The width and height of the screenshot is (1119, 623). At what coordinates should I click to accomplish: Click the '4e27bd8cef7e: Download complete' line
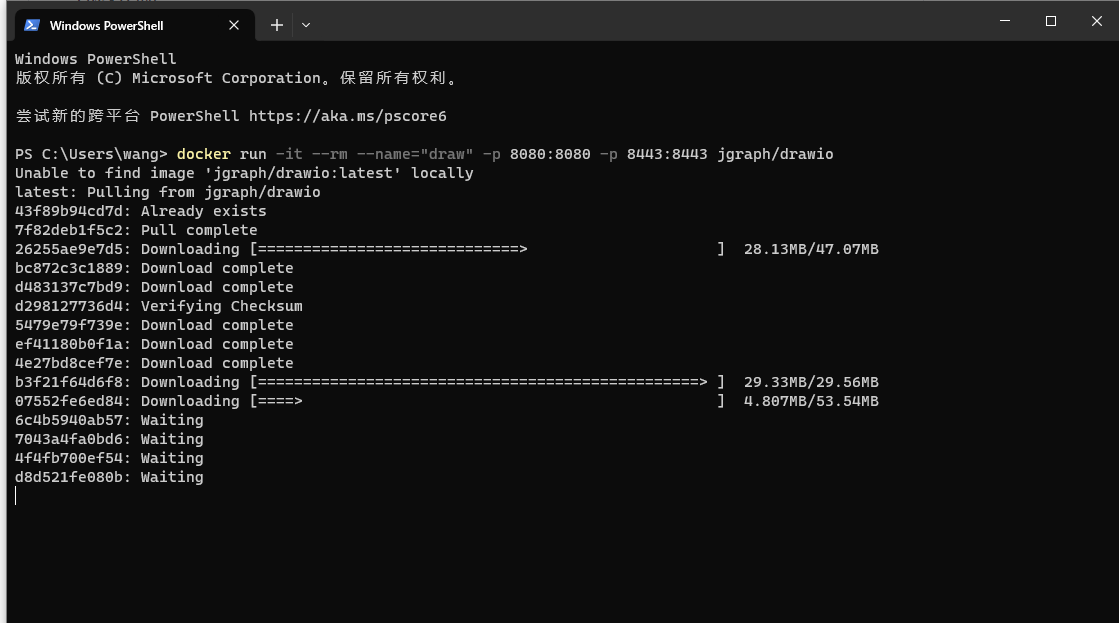pyautogui.click(x=154, y=363)
